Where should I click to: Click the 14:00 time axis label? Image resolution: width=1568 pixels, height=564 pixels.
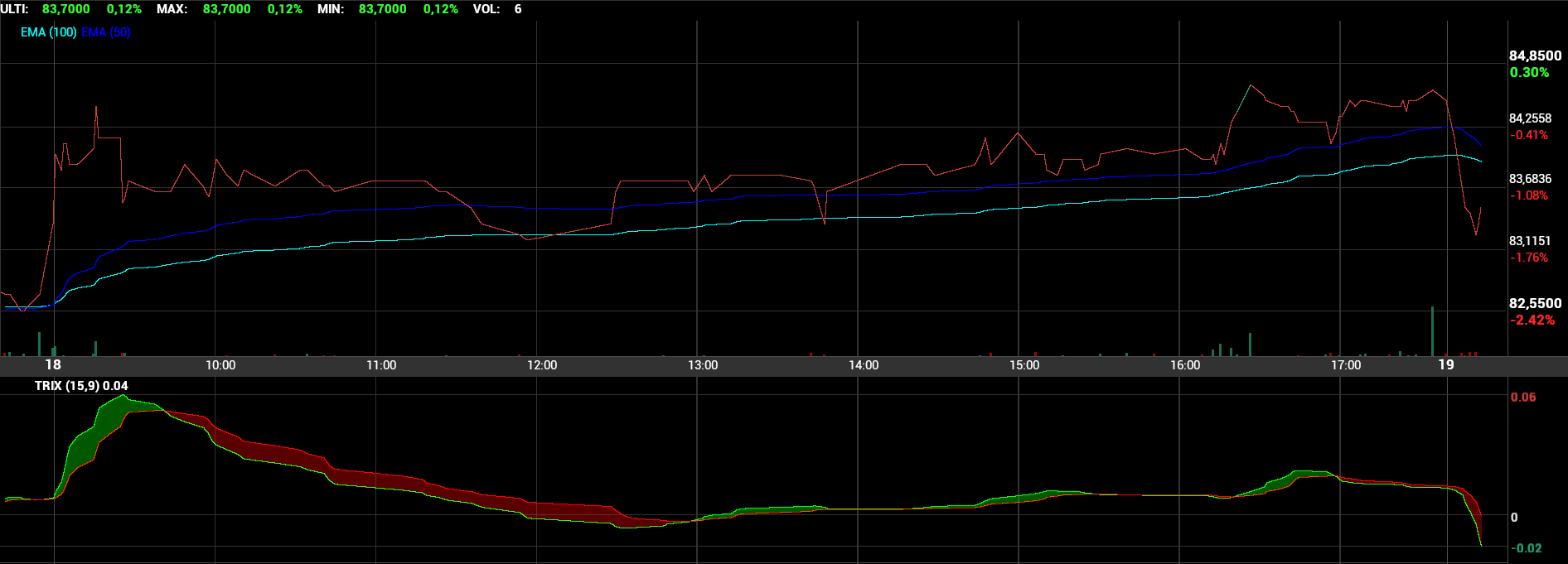click(x=864, y=365)
